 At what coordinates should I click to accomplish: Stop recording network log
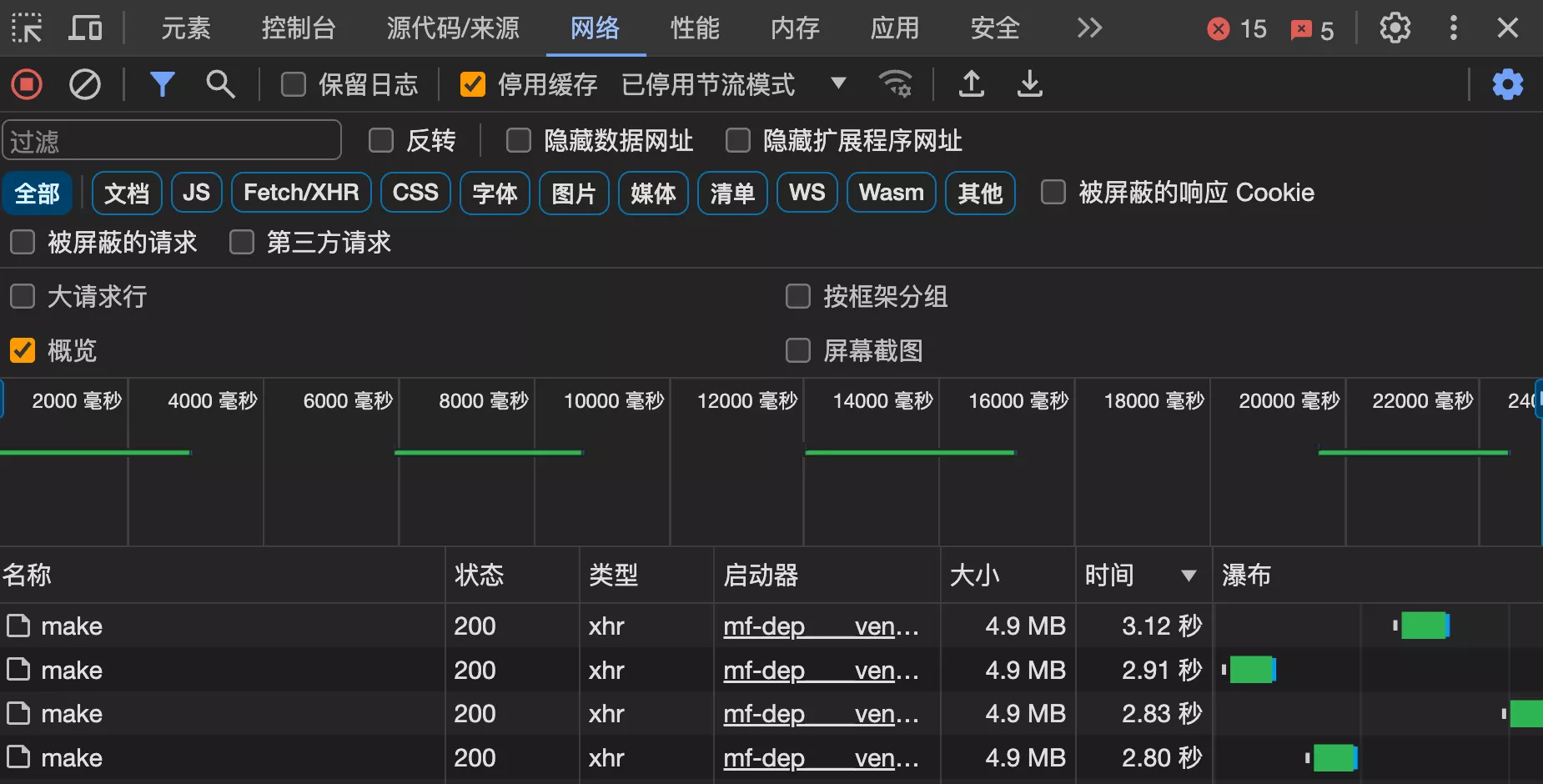click(27, 84)
